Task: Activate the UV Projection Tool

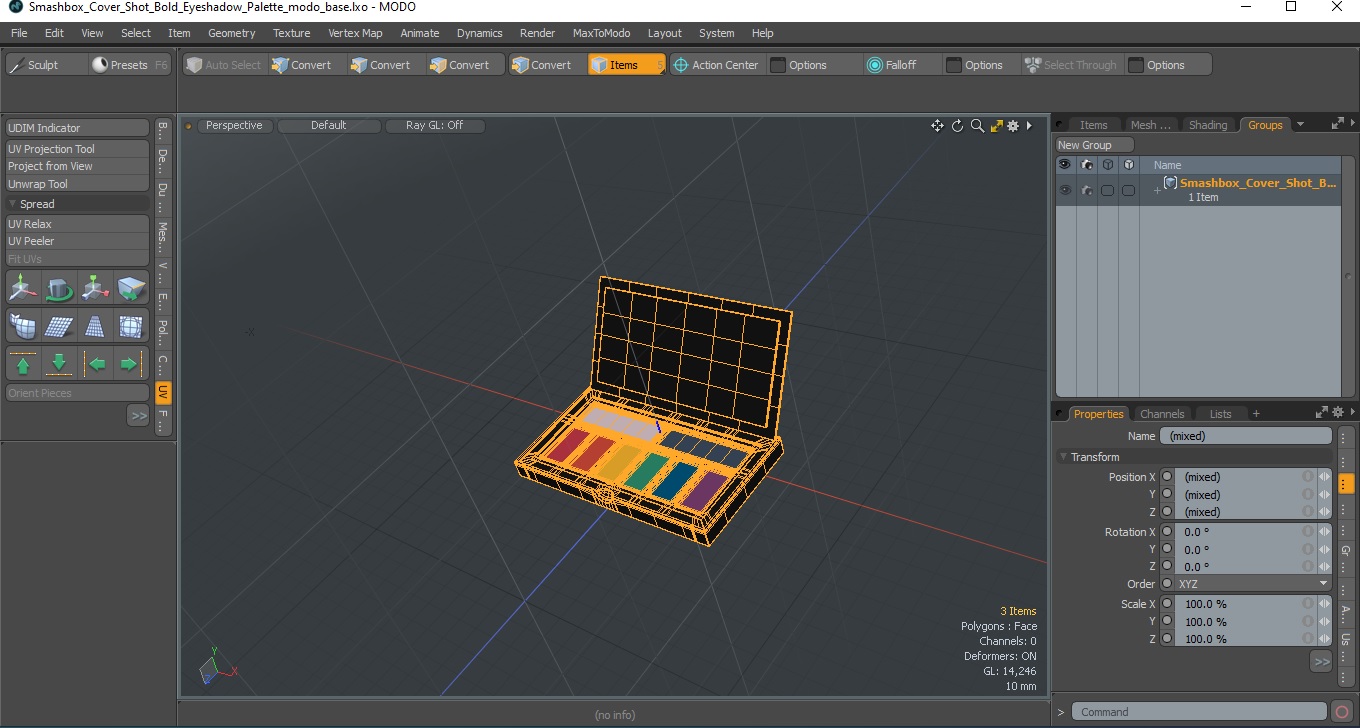Action: point(78,149)
